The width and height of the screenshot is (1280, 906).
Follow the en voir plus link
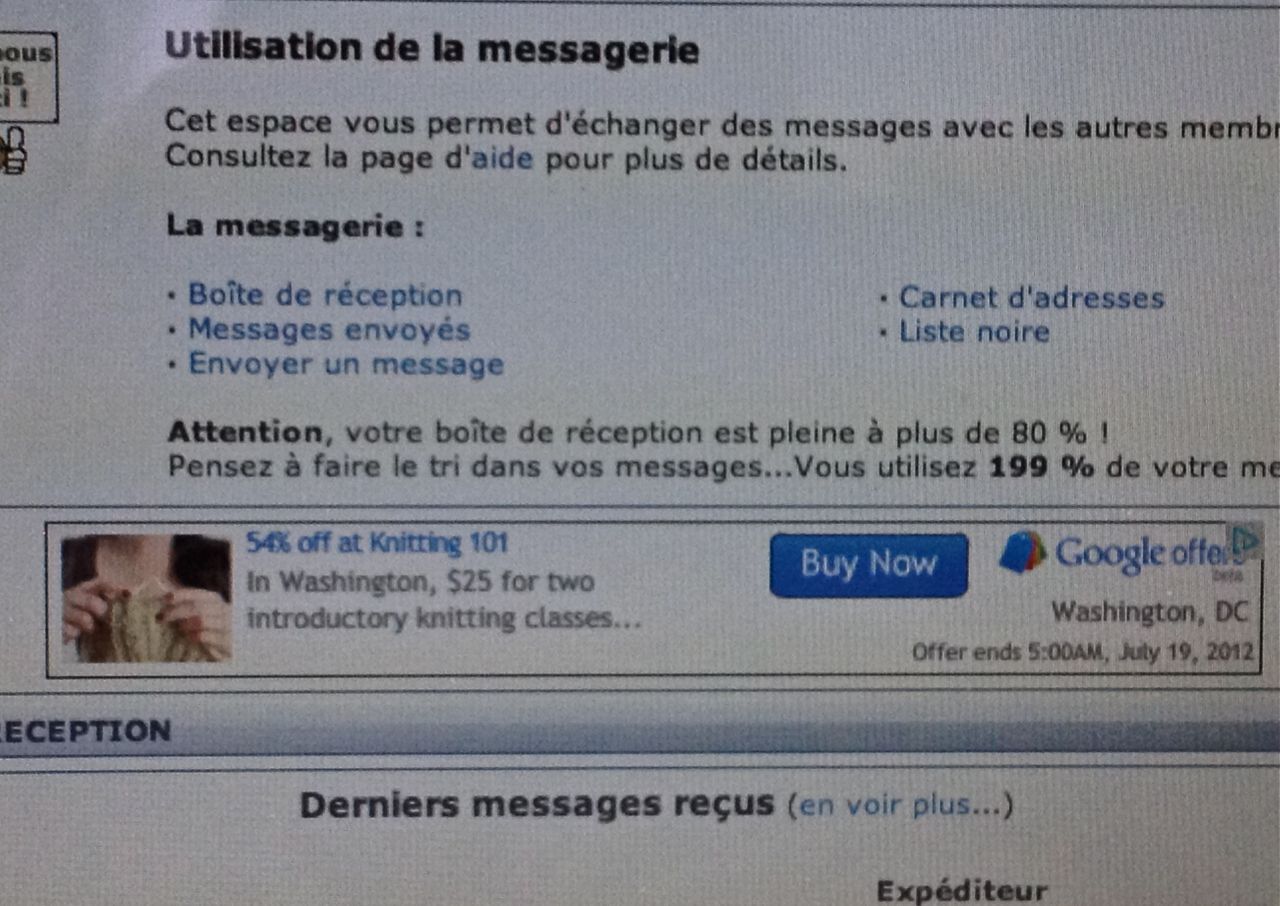coord(900,806)
